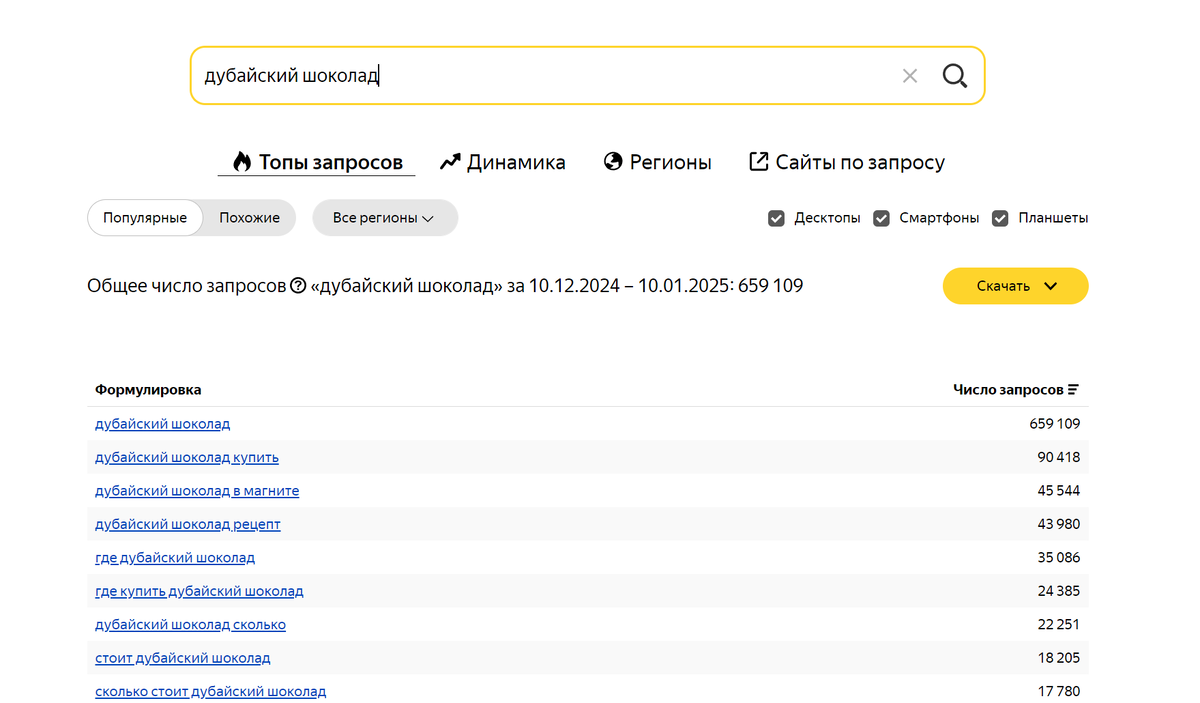Click inside the search query input field
This screenshot has width=1200, height=703.
[x=540, y=76]
